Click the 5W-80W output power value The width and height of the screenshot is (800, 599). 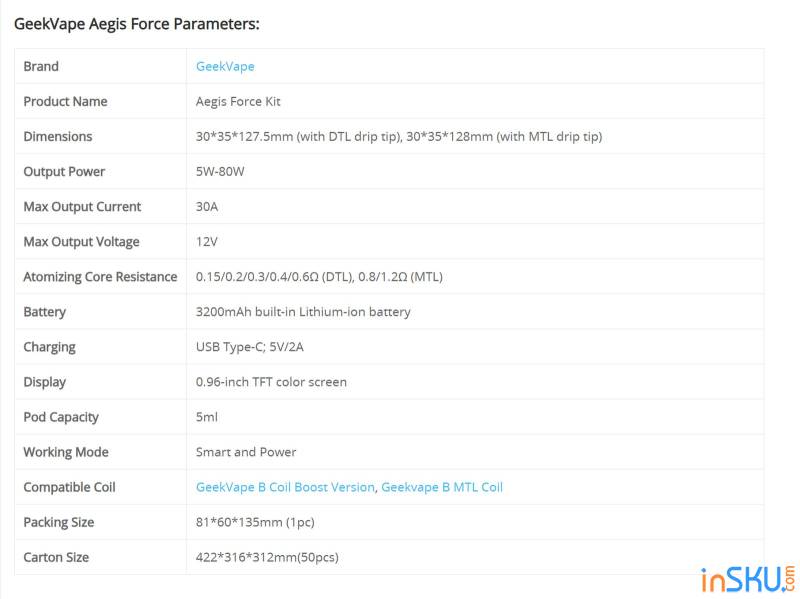[220, 171]
